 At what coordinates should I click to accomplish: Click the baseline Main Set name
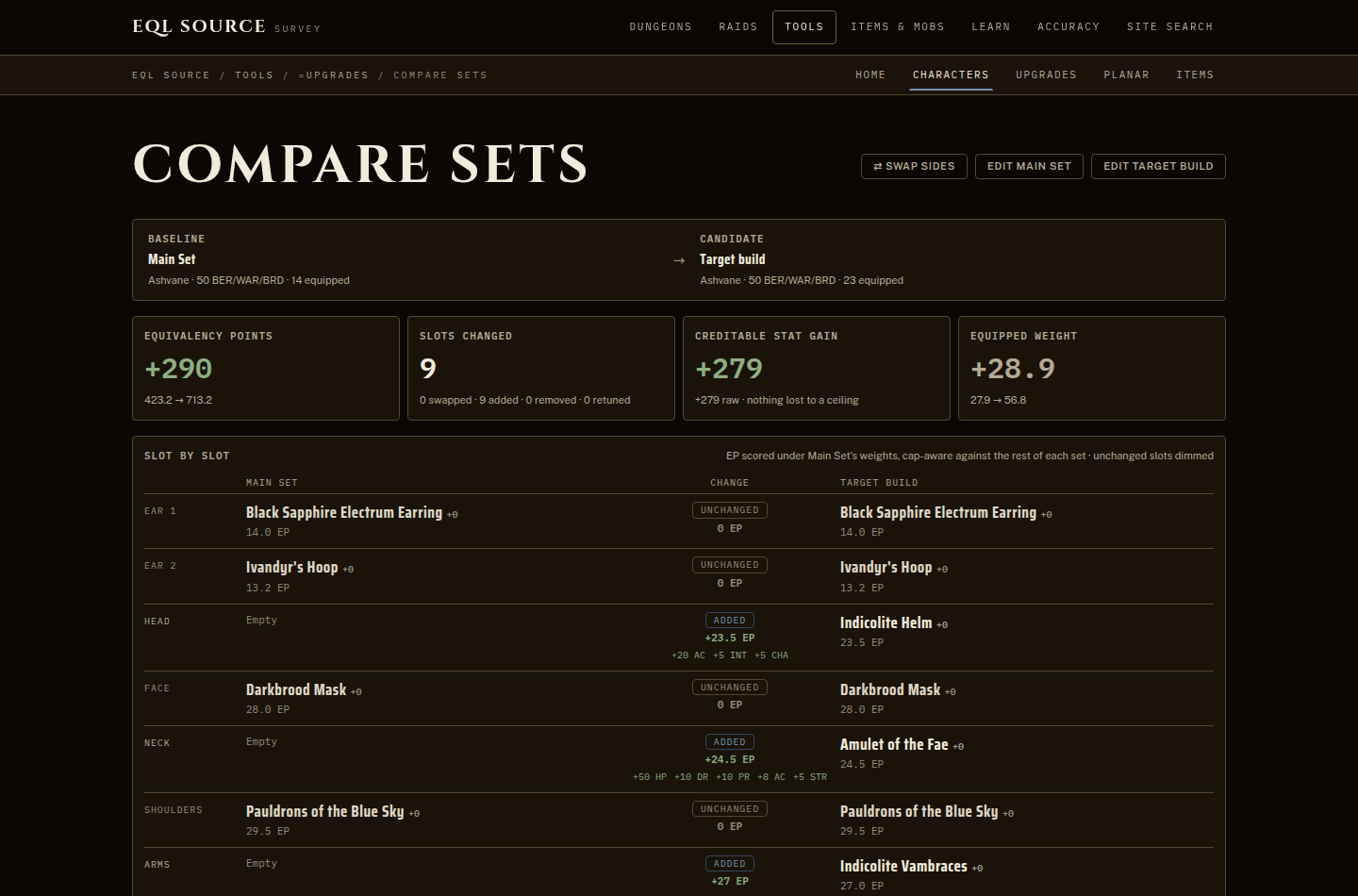pos(172,259)
